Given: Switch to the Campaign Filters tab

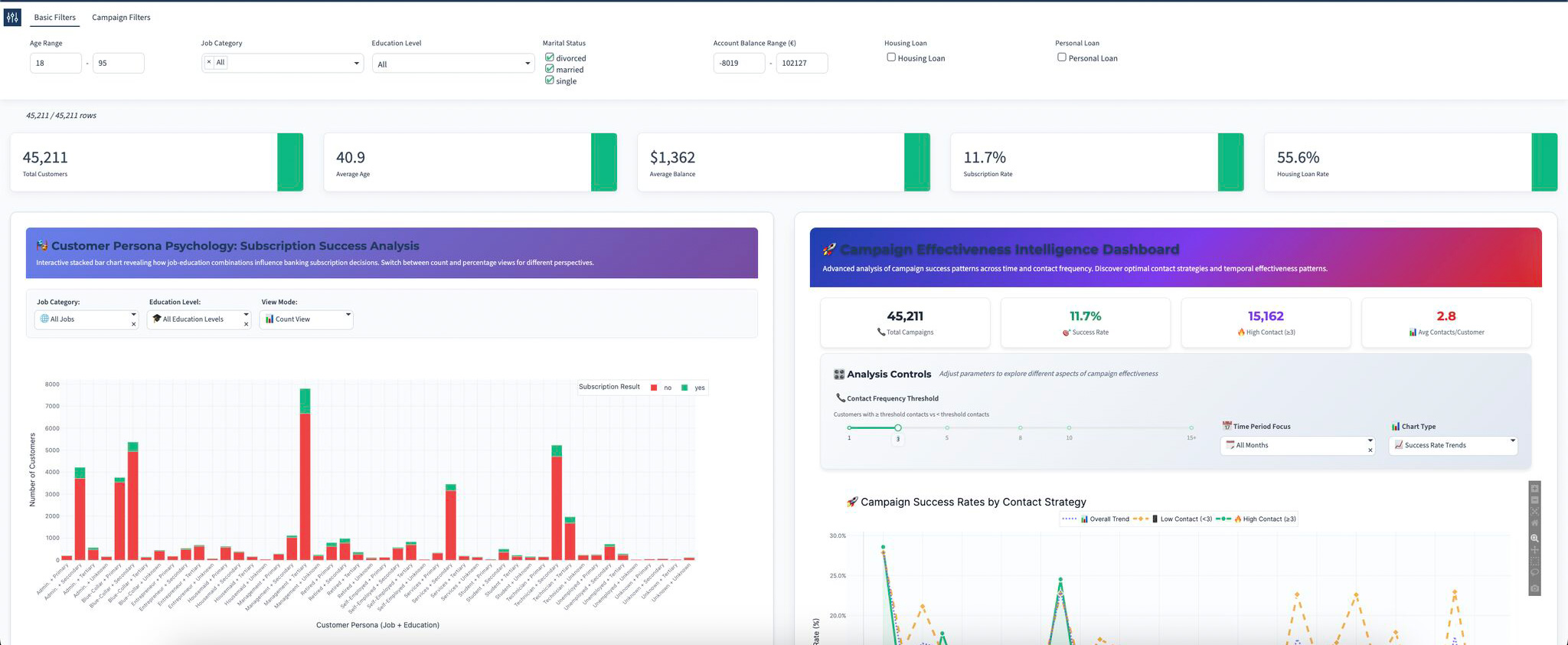Looking at the screenshot, I should pos(121,18).
